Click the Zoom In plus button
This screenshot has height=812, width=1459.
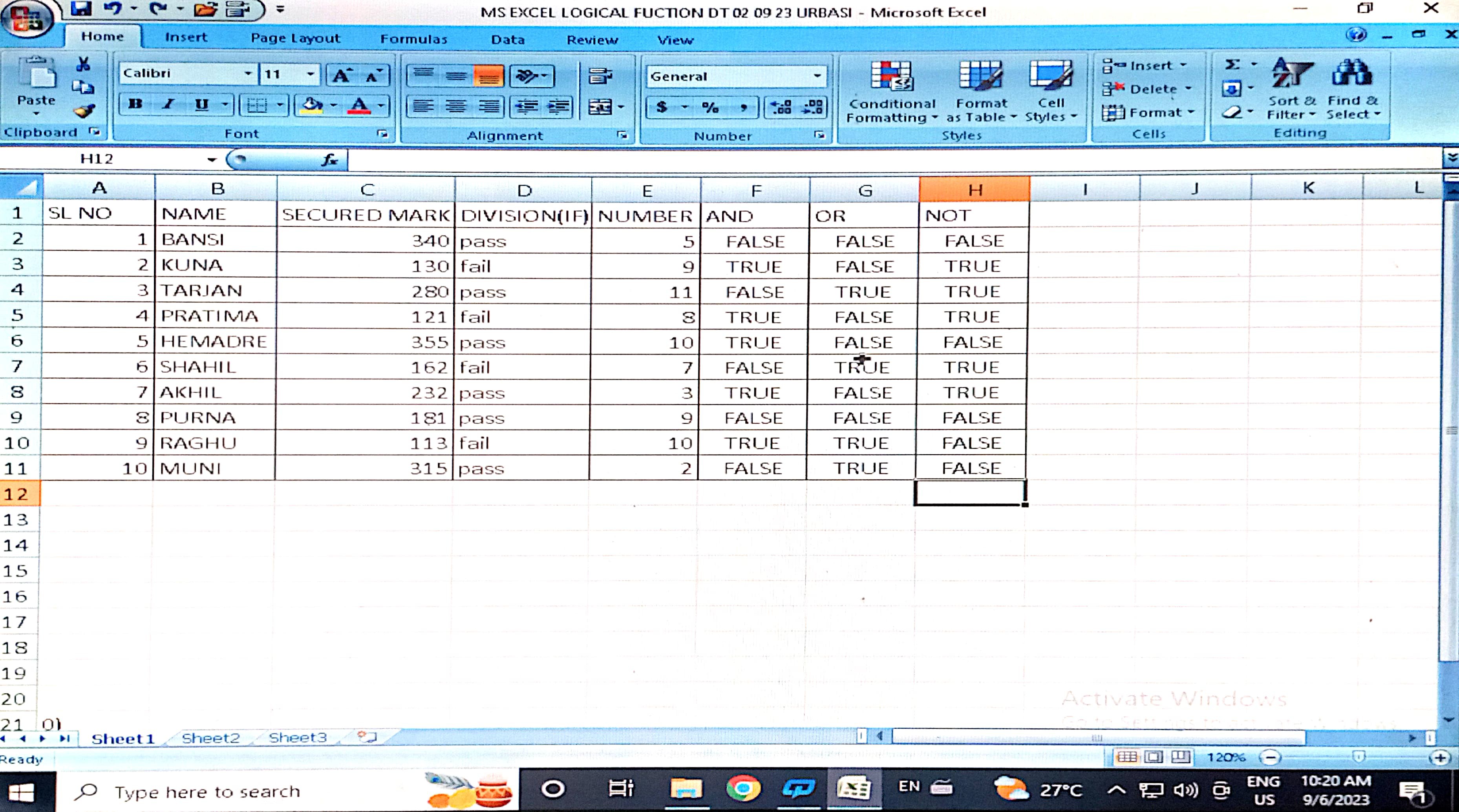1440,758
